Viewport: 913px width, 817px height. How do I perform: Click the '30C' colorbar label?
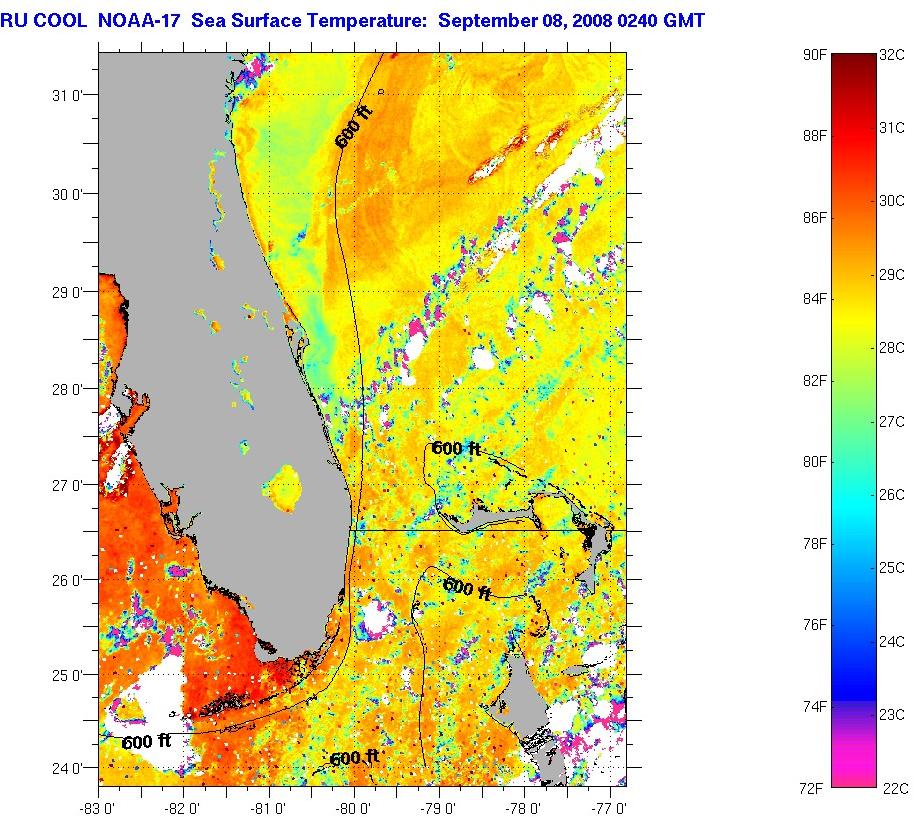pos(891,201)
